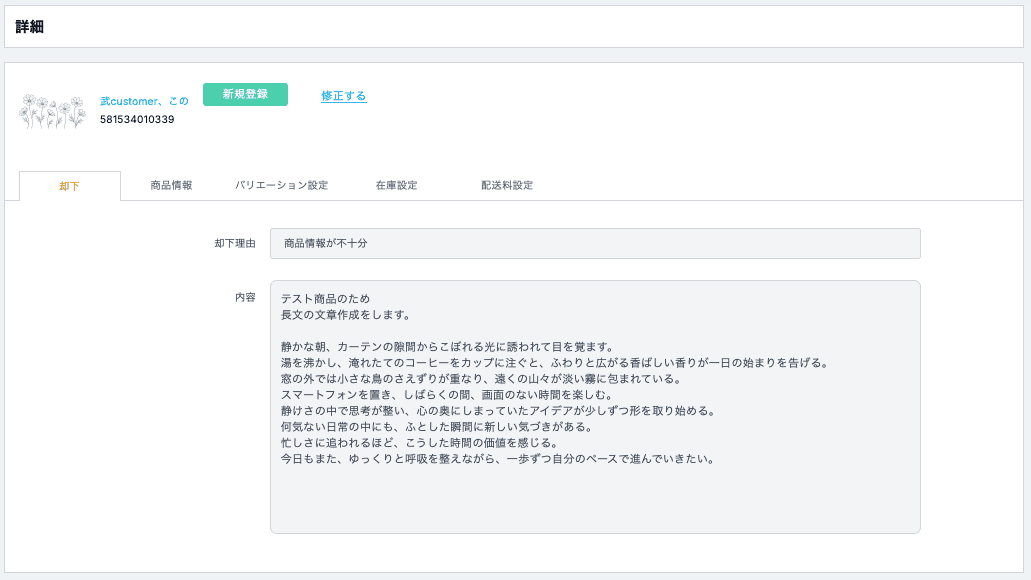Show the 配送料設定 tab
The image size is (1031, 580).
click(507, 186)
